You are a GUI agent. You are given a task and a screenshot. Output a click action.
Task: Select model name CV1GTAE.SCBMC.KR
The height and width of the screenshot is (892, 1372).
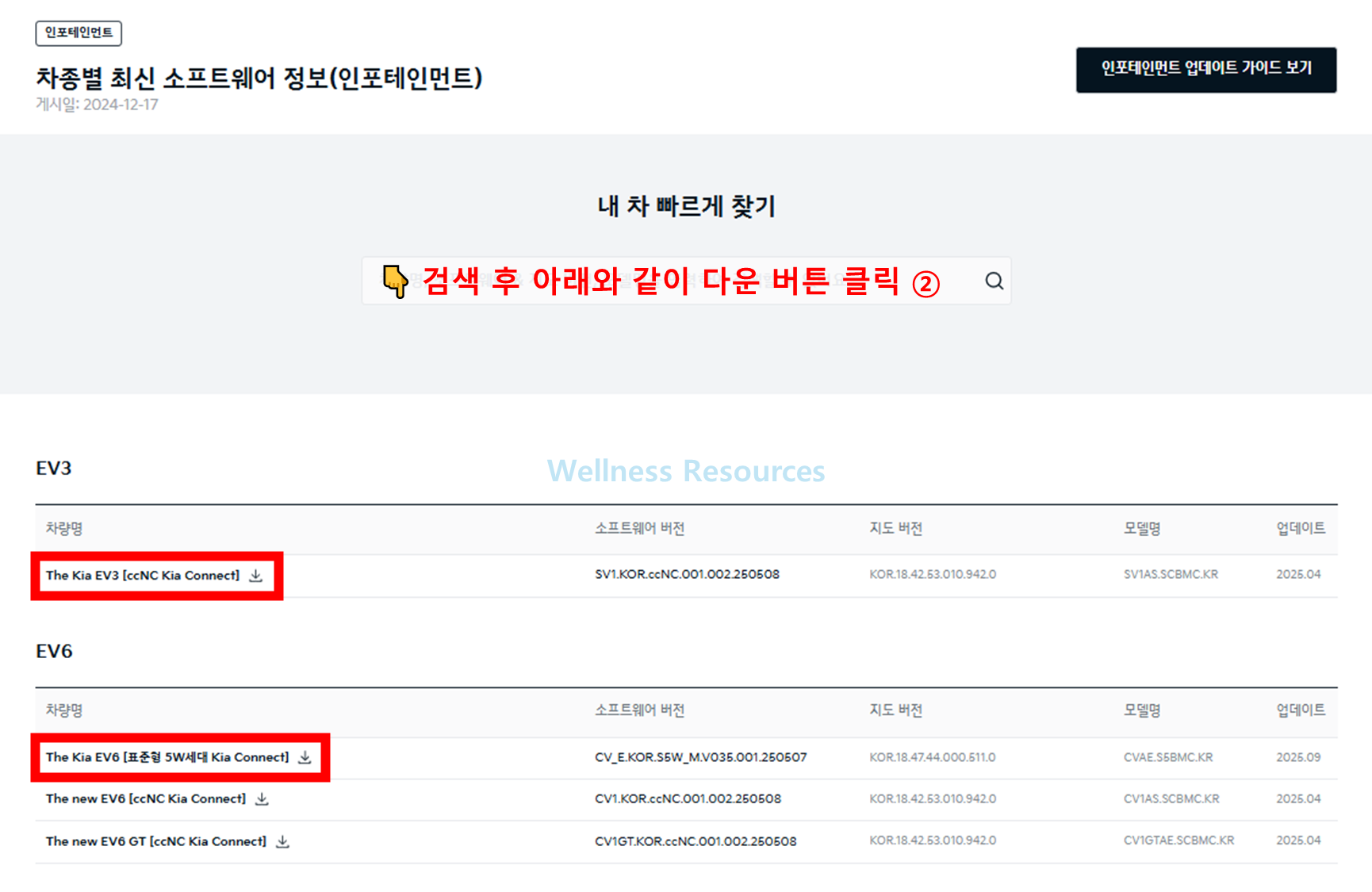click(1178, 840)
